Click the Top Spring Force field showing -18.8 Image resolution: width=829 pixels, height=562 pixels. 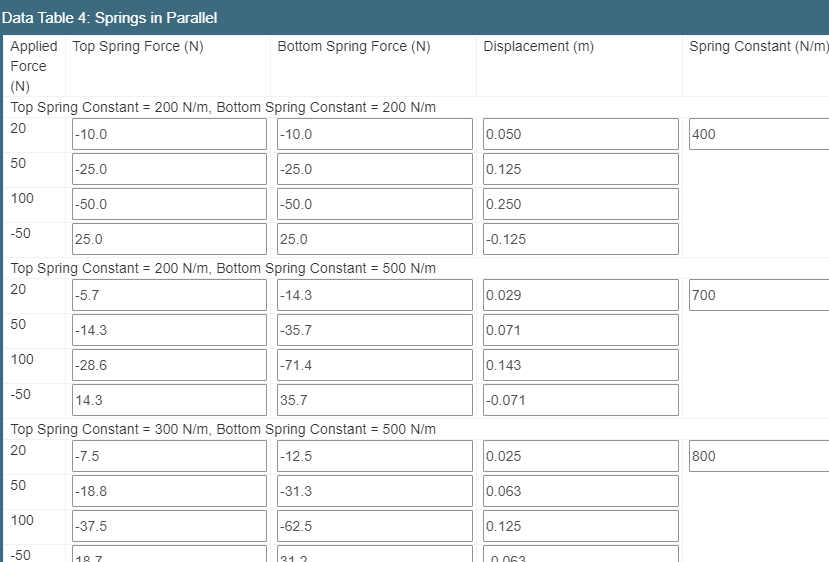(169, 491)
